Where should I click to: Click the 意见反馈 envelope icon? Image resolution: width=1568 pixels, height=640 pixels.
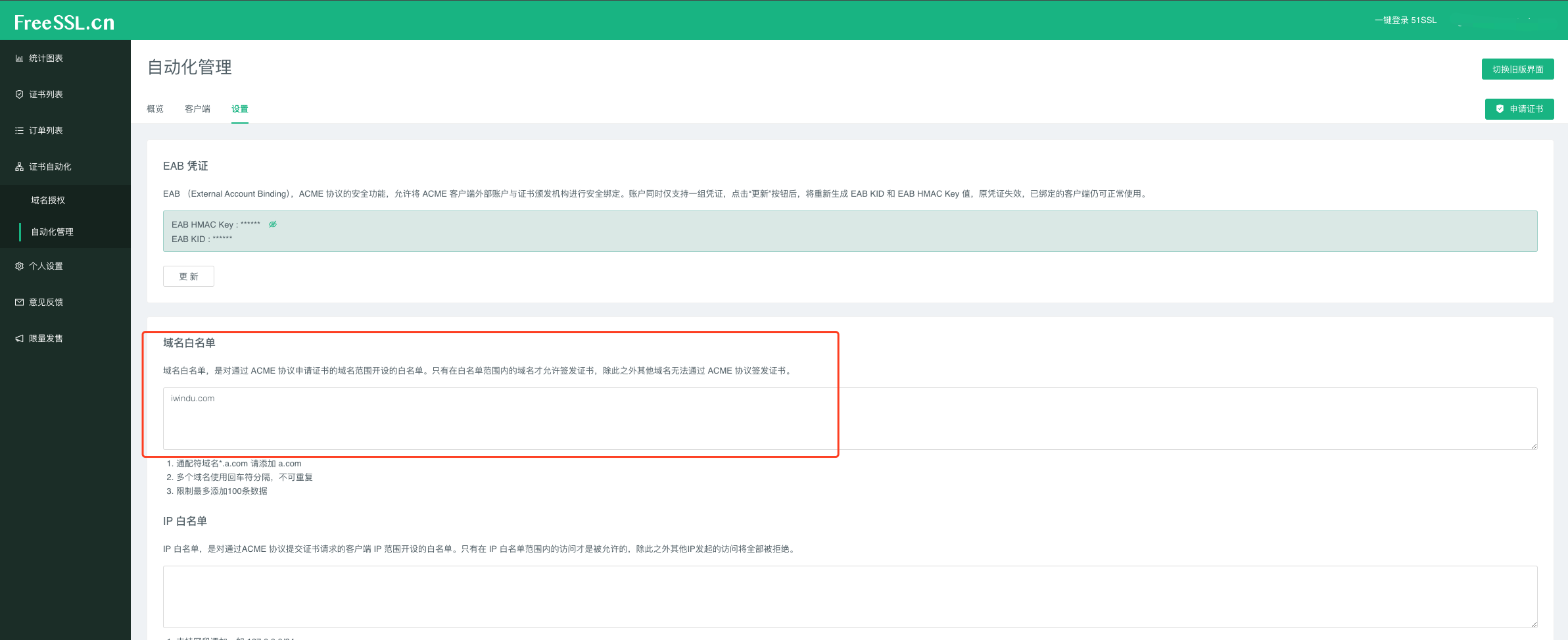(19, 303)
